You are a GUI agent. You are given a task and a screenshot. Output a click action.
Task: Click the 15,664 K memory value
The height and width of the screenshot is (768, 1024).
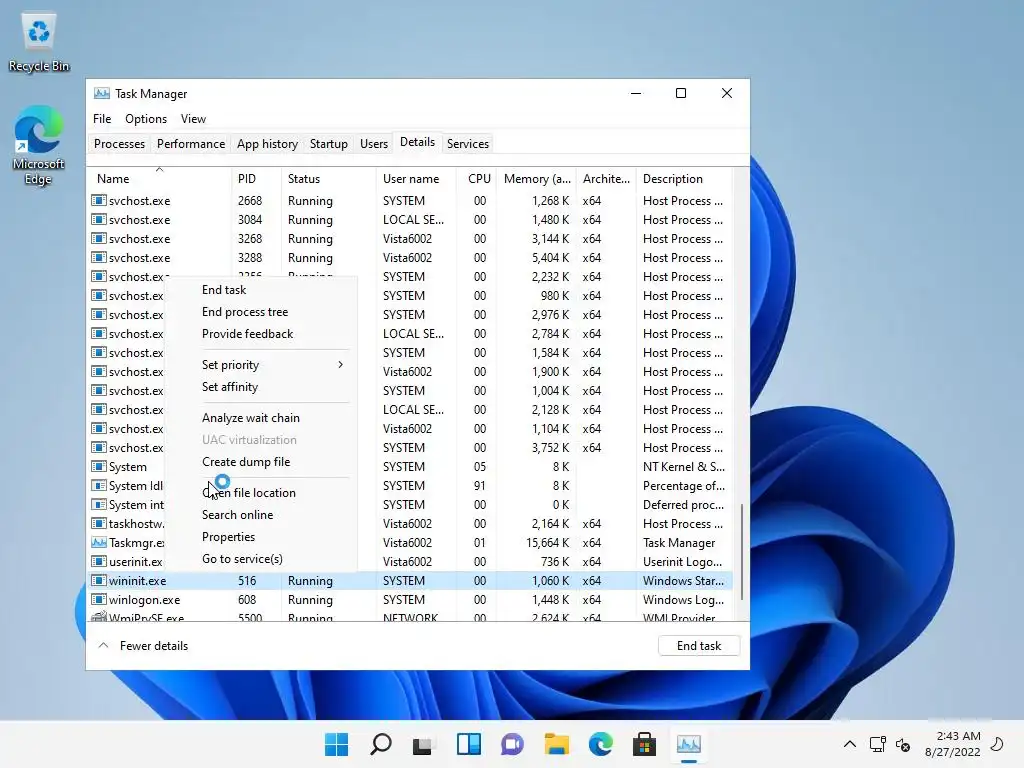point(547,543)
